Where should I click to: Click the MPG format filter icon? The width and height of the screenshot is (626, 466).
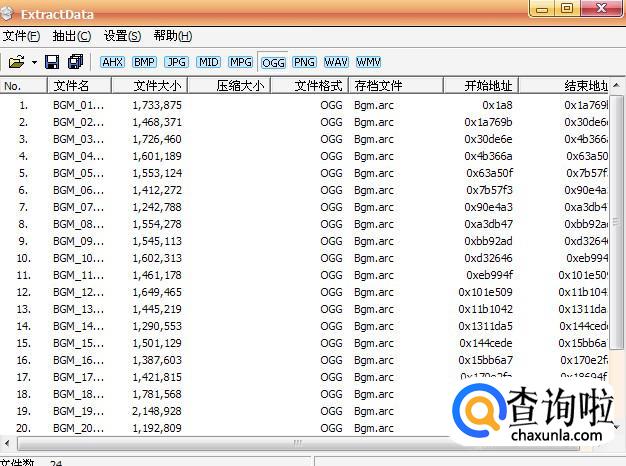pyautogui.click(x=240, y=62)
